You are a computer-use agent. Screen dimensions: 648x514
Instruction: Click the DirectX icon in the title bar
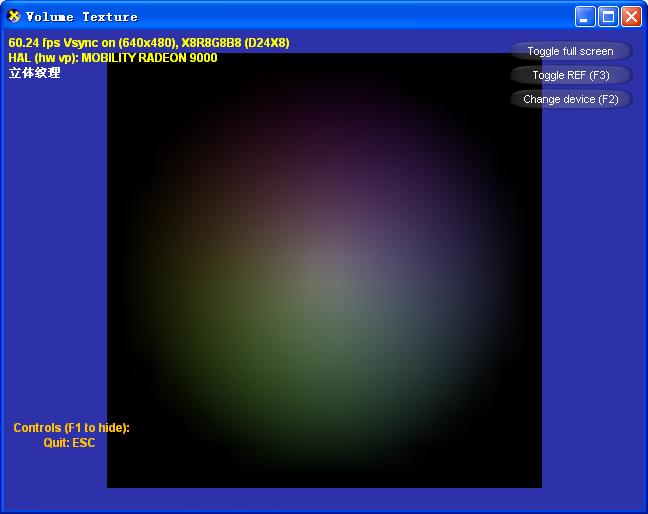pyautogui.click(x=14, y=16)
